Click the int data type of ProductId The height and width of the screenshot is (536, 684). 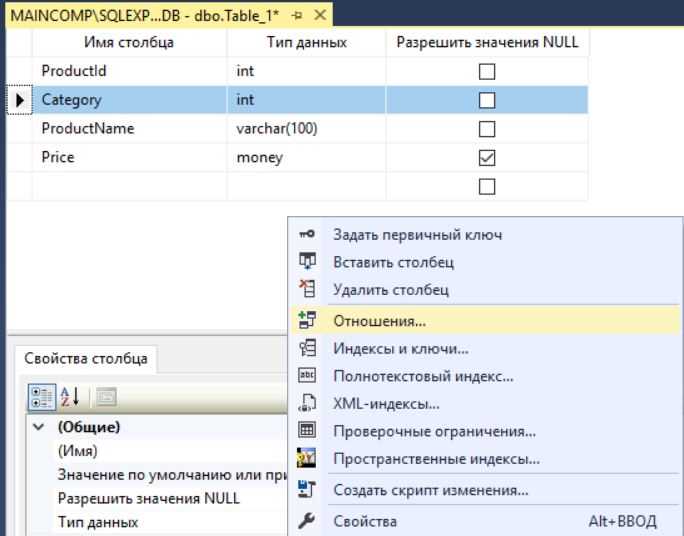pyautogui.click(x=306, y=71)
